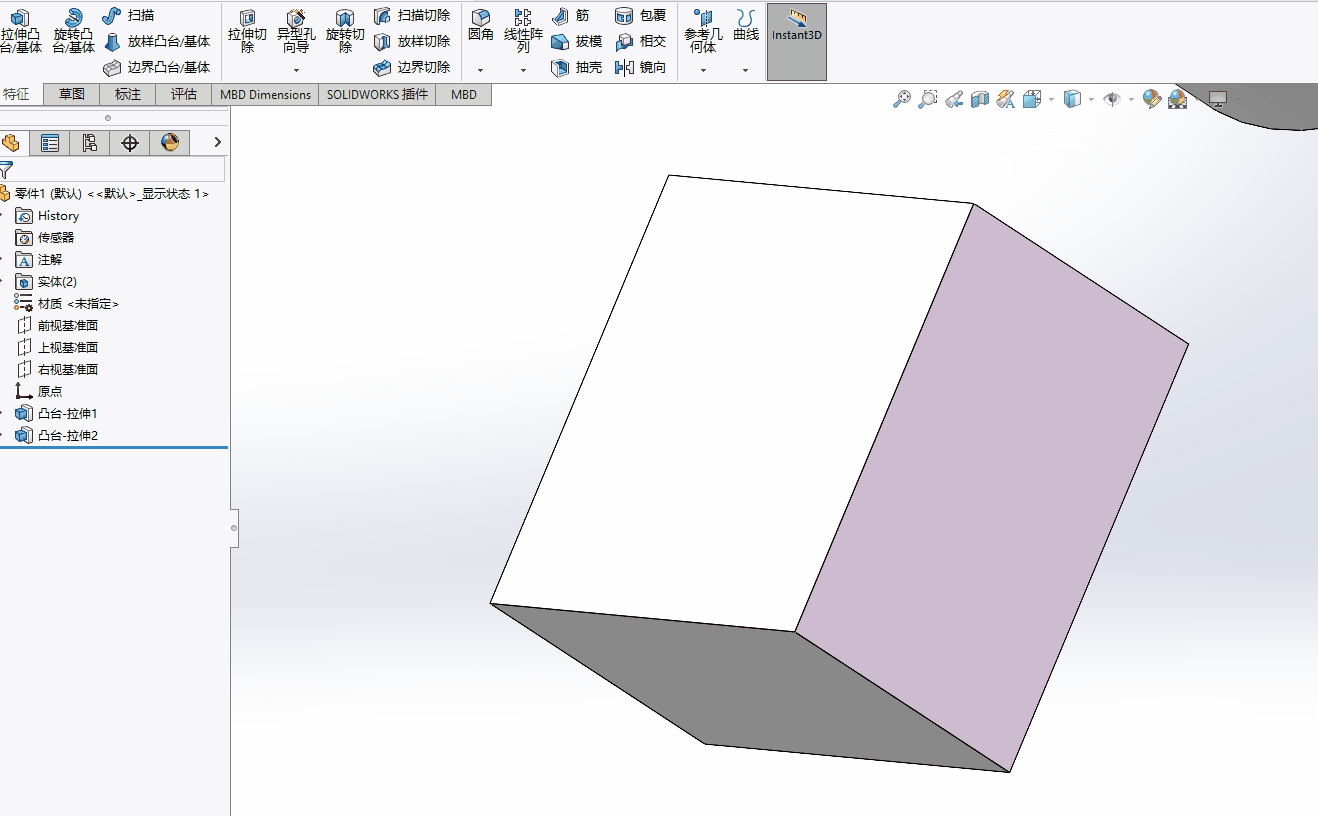Choose the 扫描切除 swept cut tool
The height and width of the screenshot is (816, 1318).
pos(411,15)
